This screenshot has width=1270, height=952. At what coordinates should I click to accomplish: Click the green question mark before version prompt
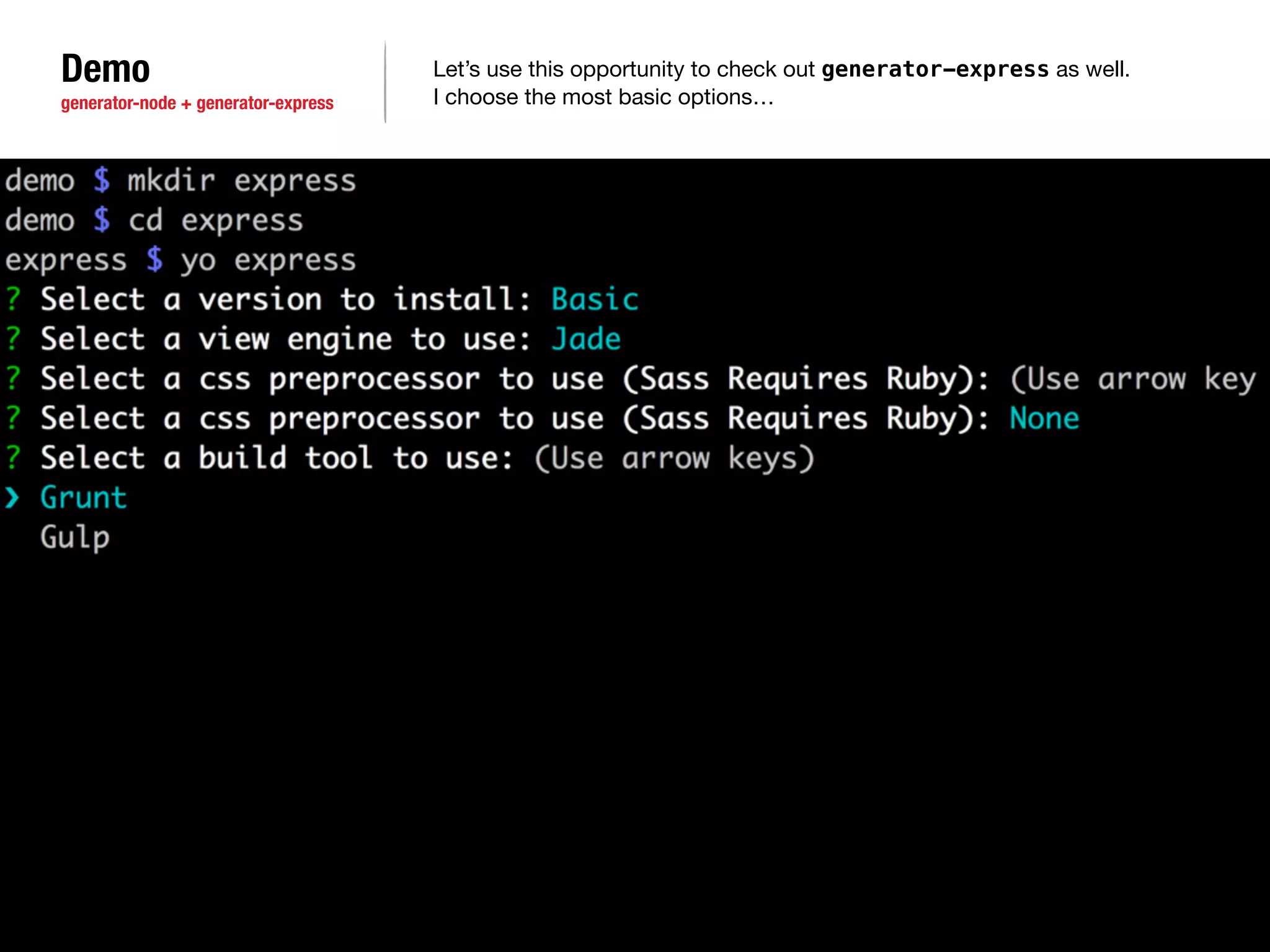click(x=14, y=299)
